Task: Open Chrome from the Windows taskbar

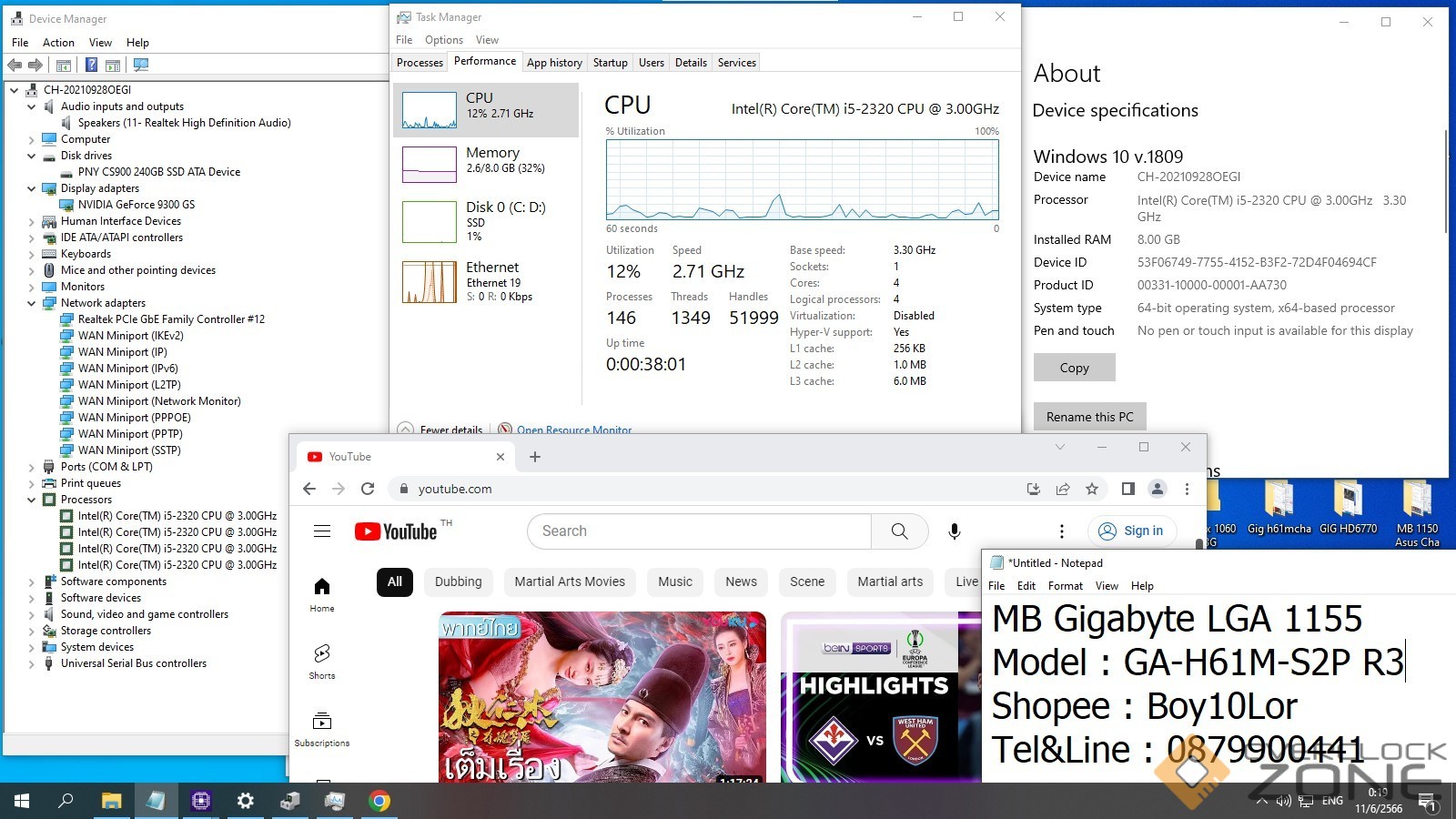Action: (x=379, y=801)
